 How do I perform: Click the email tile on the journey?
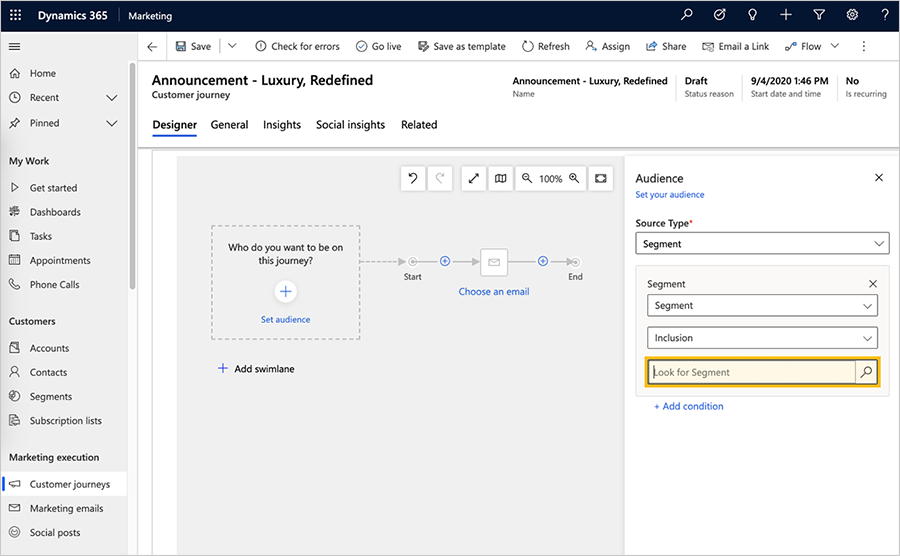(494, 262)
